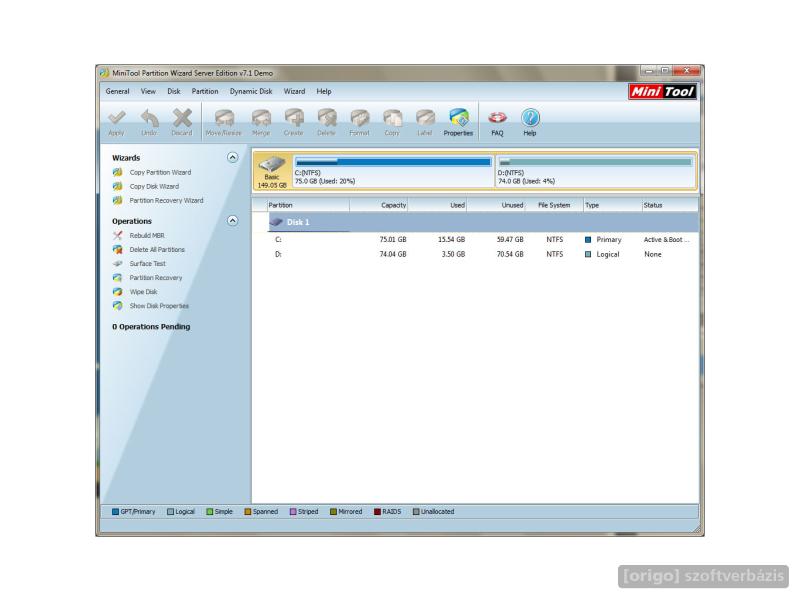The image size is (800, 600).
Task: Click the olive Mirrored legend swatch
Action: pyautogui.click(x=334, y=512)
